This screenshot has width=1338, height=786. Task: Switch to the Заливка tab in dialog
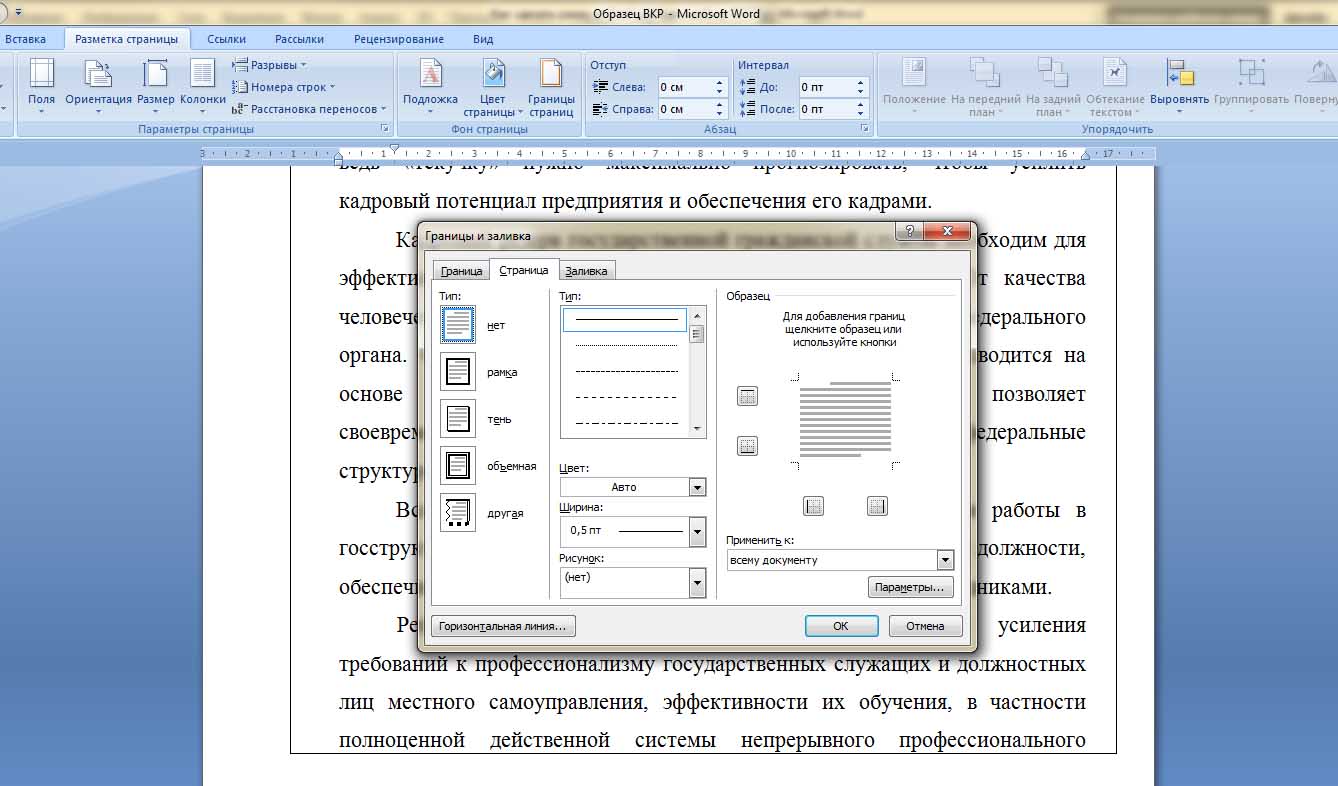pos(586,271)
